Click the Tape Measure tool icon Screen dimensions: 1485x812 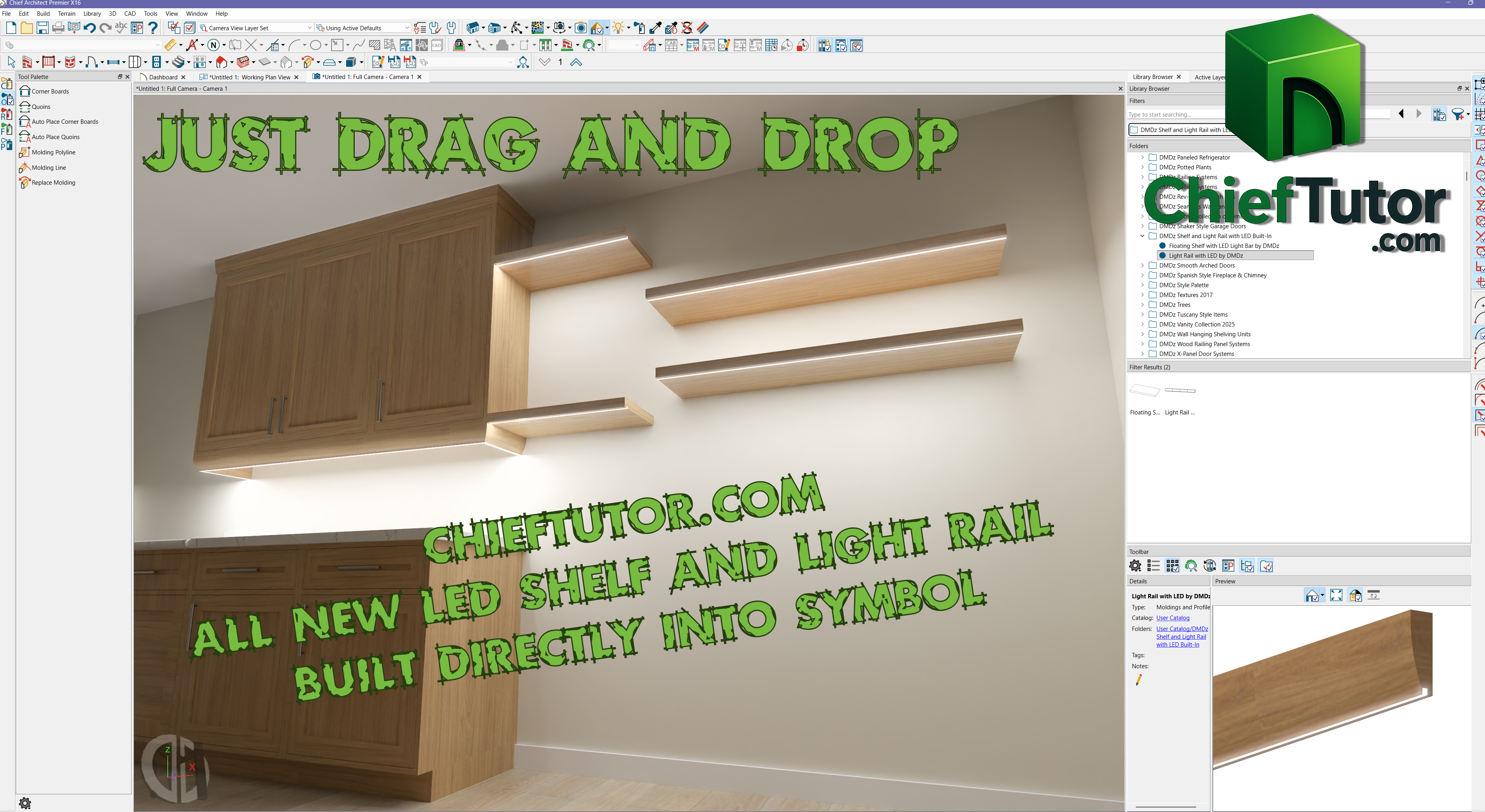pyautogui.click(x=169, y=45)
